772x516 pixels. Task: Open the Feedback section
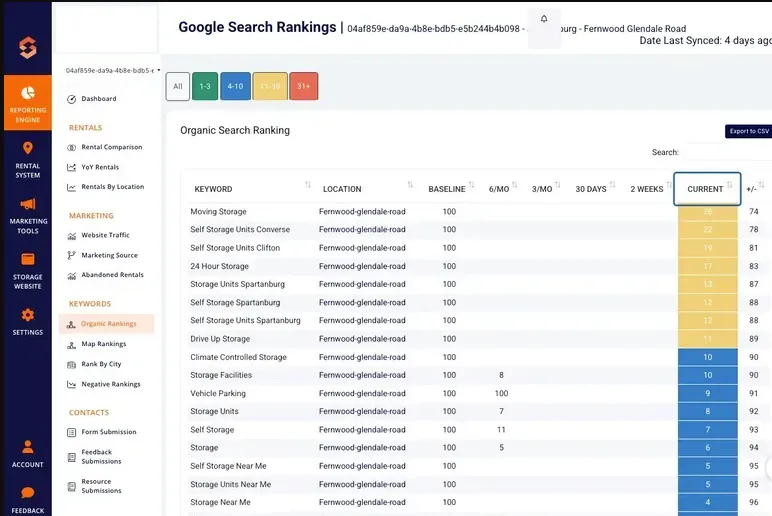(x=28, y=499)
